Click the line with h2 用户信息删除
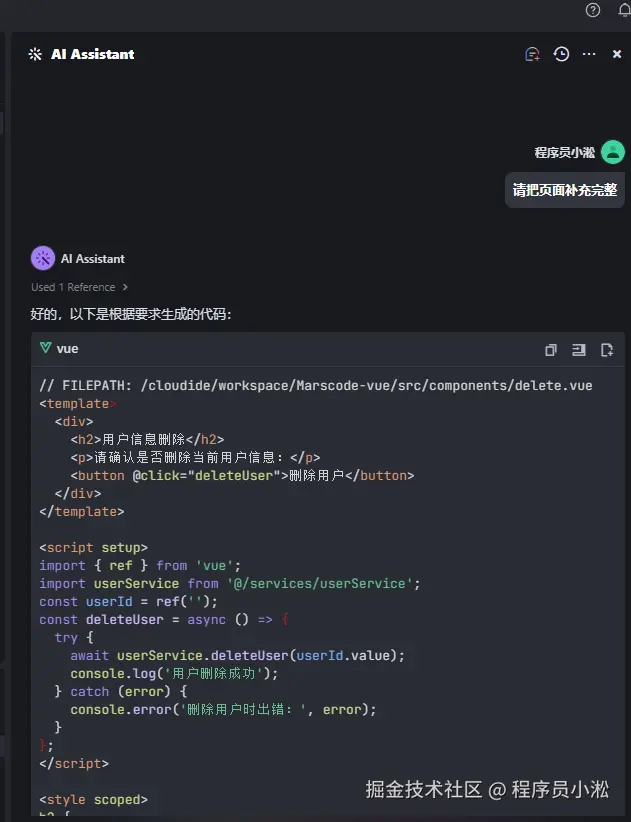Image resolution: width=631 pixels, height=822 pixels. click(x=147, y=439)
